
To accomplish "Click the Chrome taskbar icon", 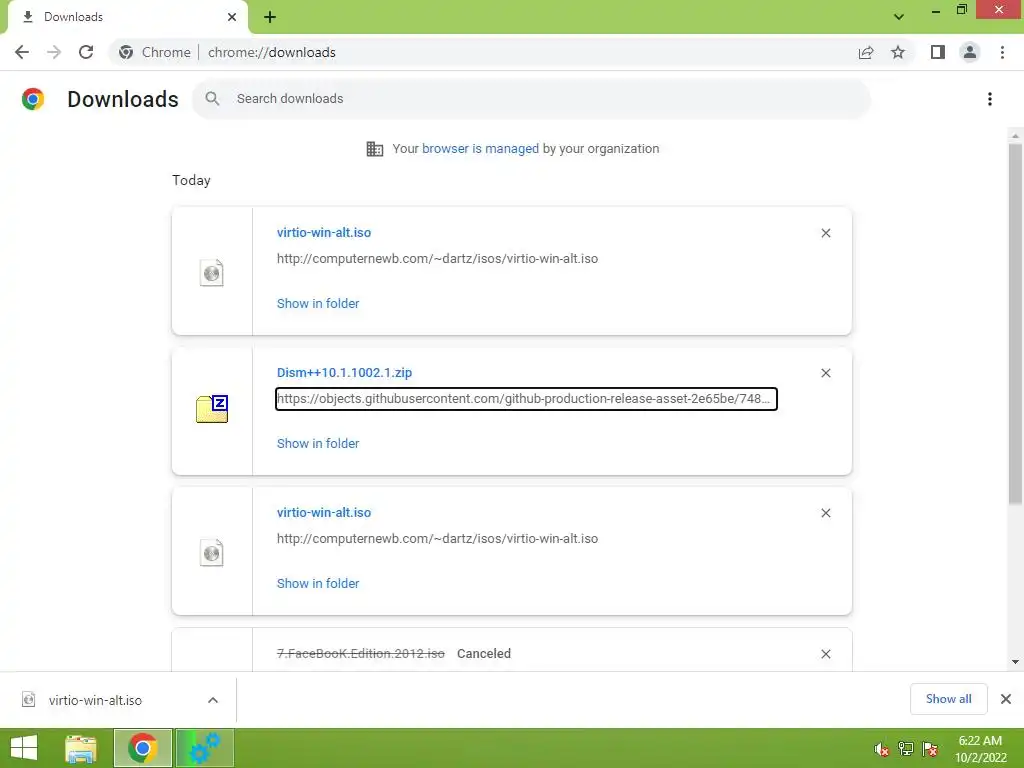I will pyautogui.click(x=143, y=748).
